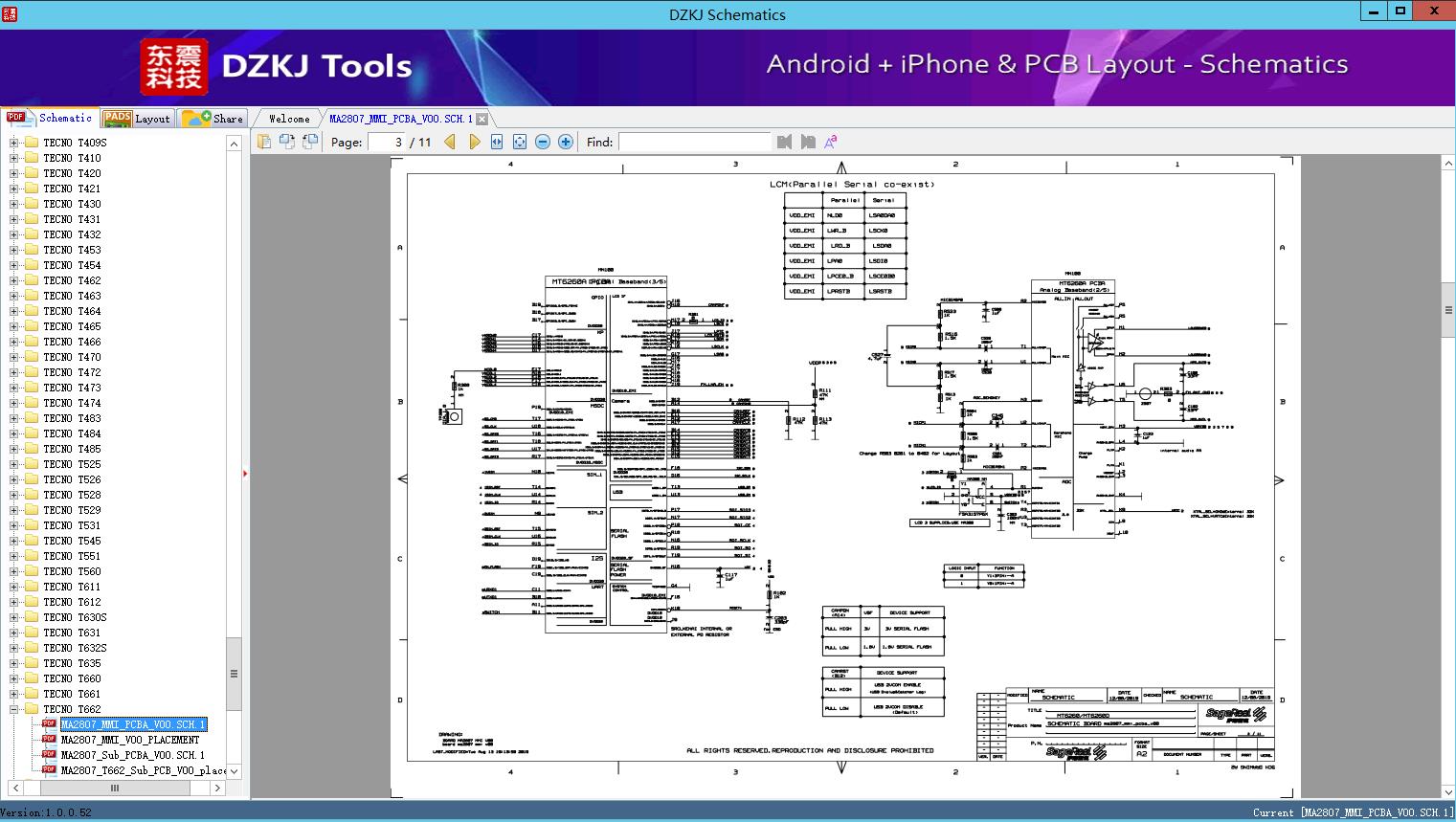Go to next page with right arrow
Viewport: 1456px width, 822px height.
tap(474, 142)
